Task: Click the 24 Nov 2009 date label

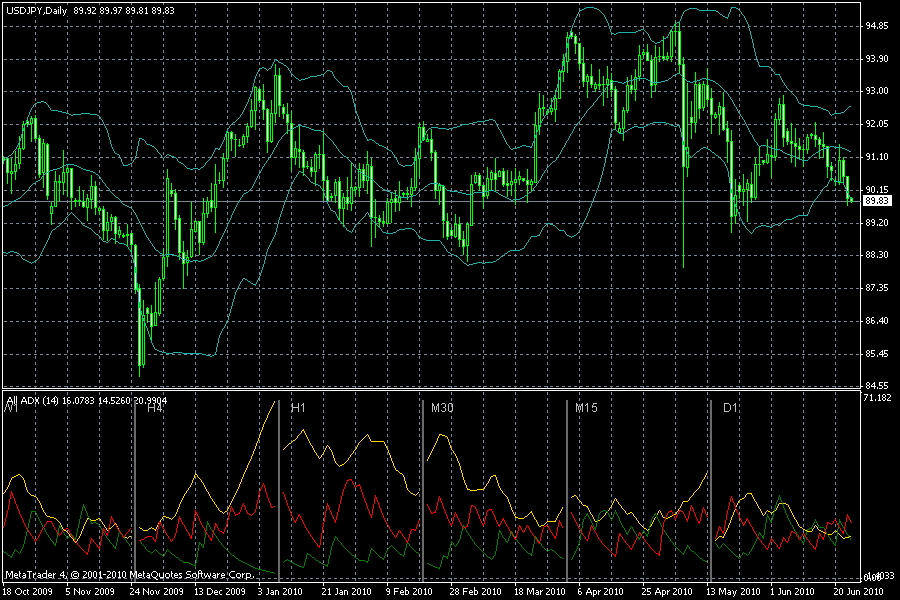Action: coord(157,591)
